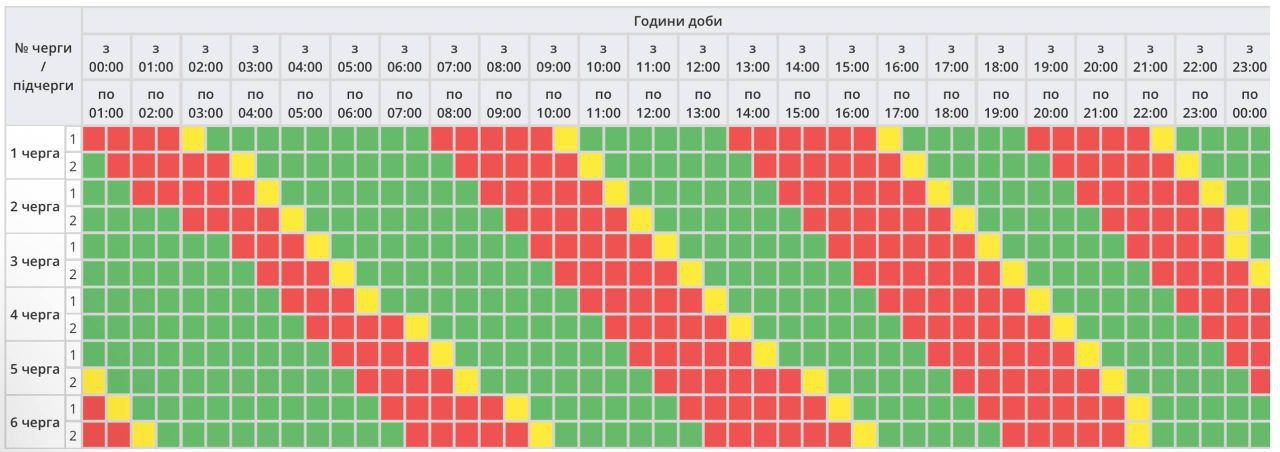Select the 'з 23:00' column header
The image size is (1280, 452).
1250,57
